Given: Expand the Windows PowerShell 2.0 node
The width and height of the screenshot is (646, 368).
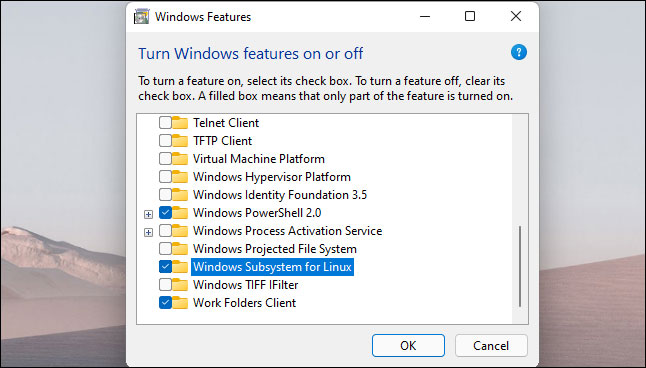Looking at the screenshot, I should pos(148,214).
